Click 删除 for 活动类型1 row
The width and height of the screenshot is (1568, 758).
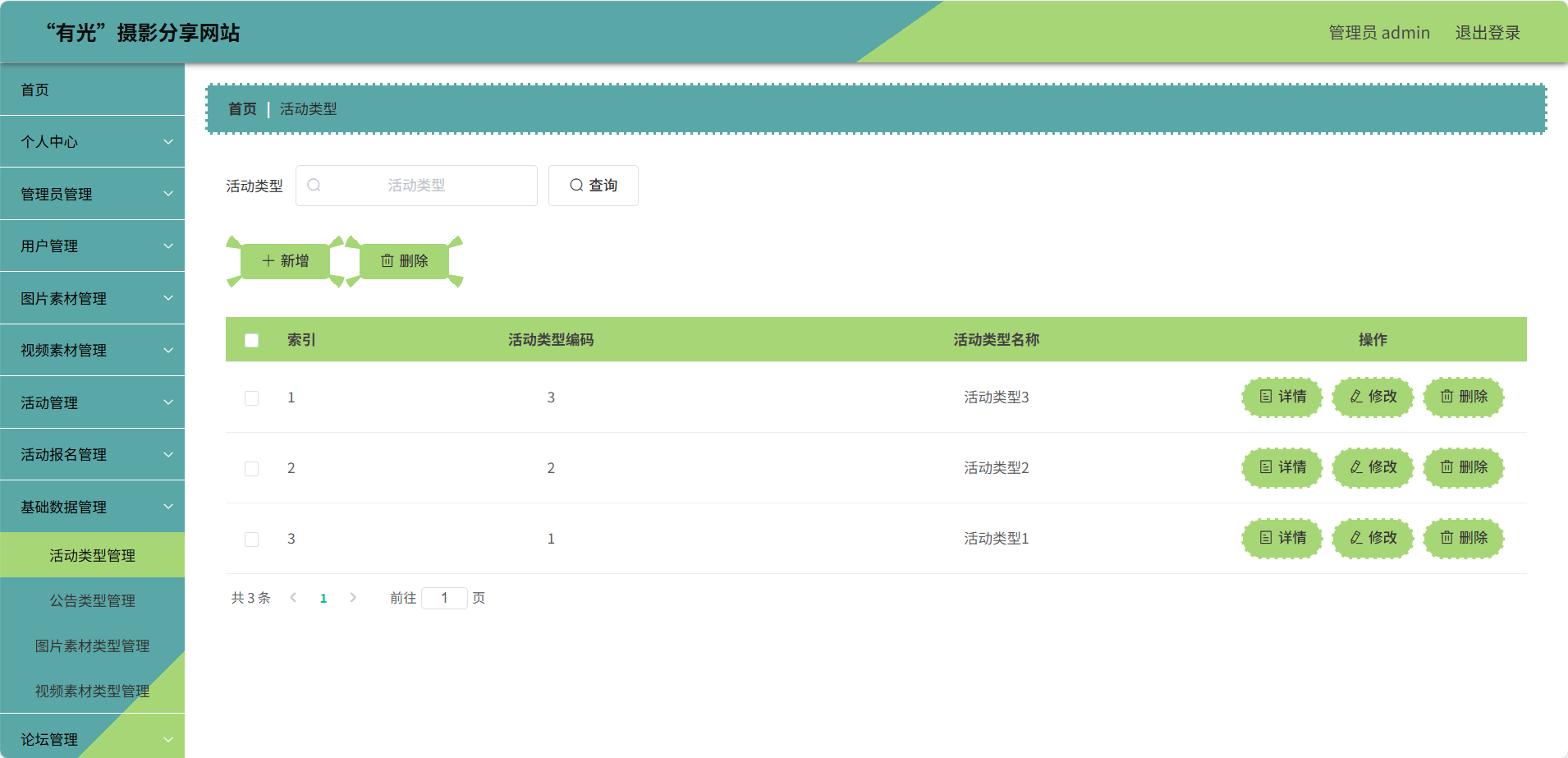1464,538
